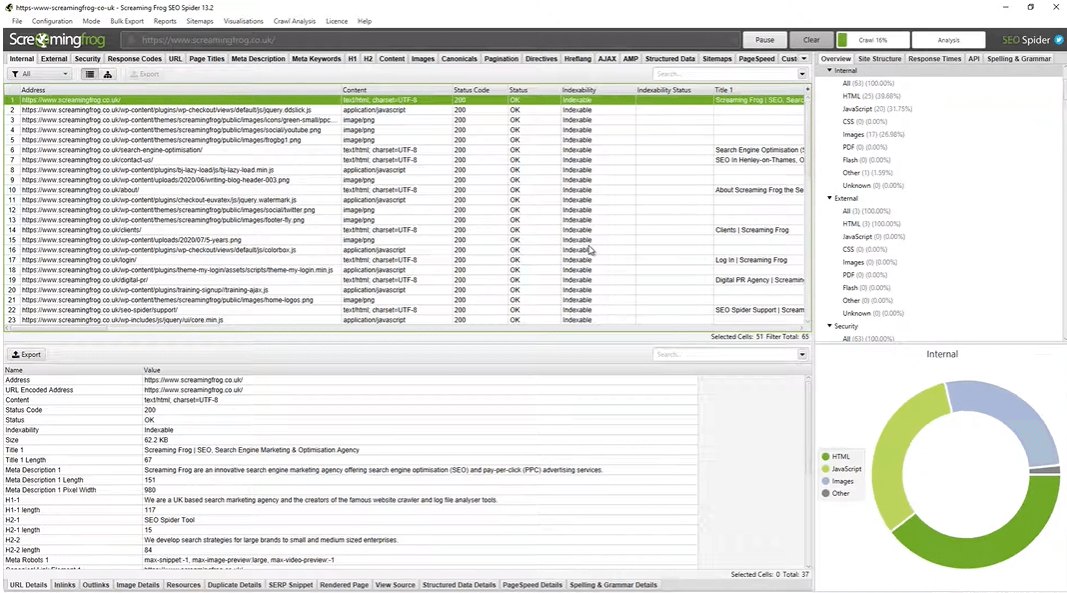Collapse the External tree section

coord(830,198)
